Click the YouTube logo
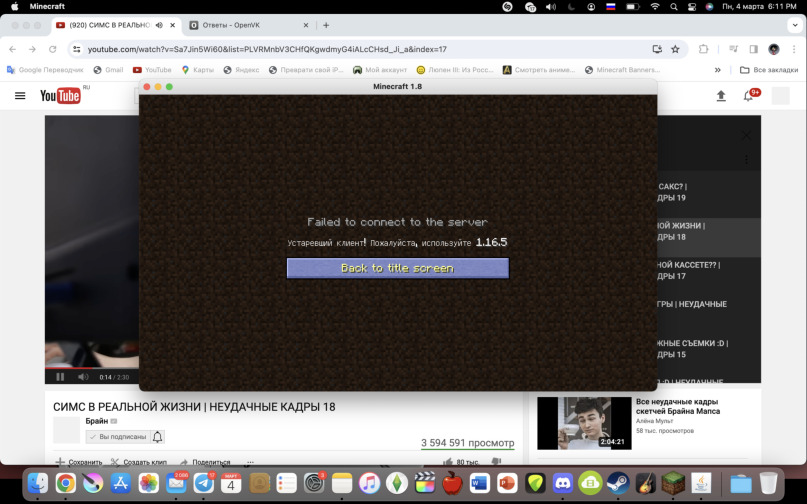The width and height of the screenshot is (807, 504). coord(60,96)
